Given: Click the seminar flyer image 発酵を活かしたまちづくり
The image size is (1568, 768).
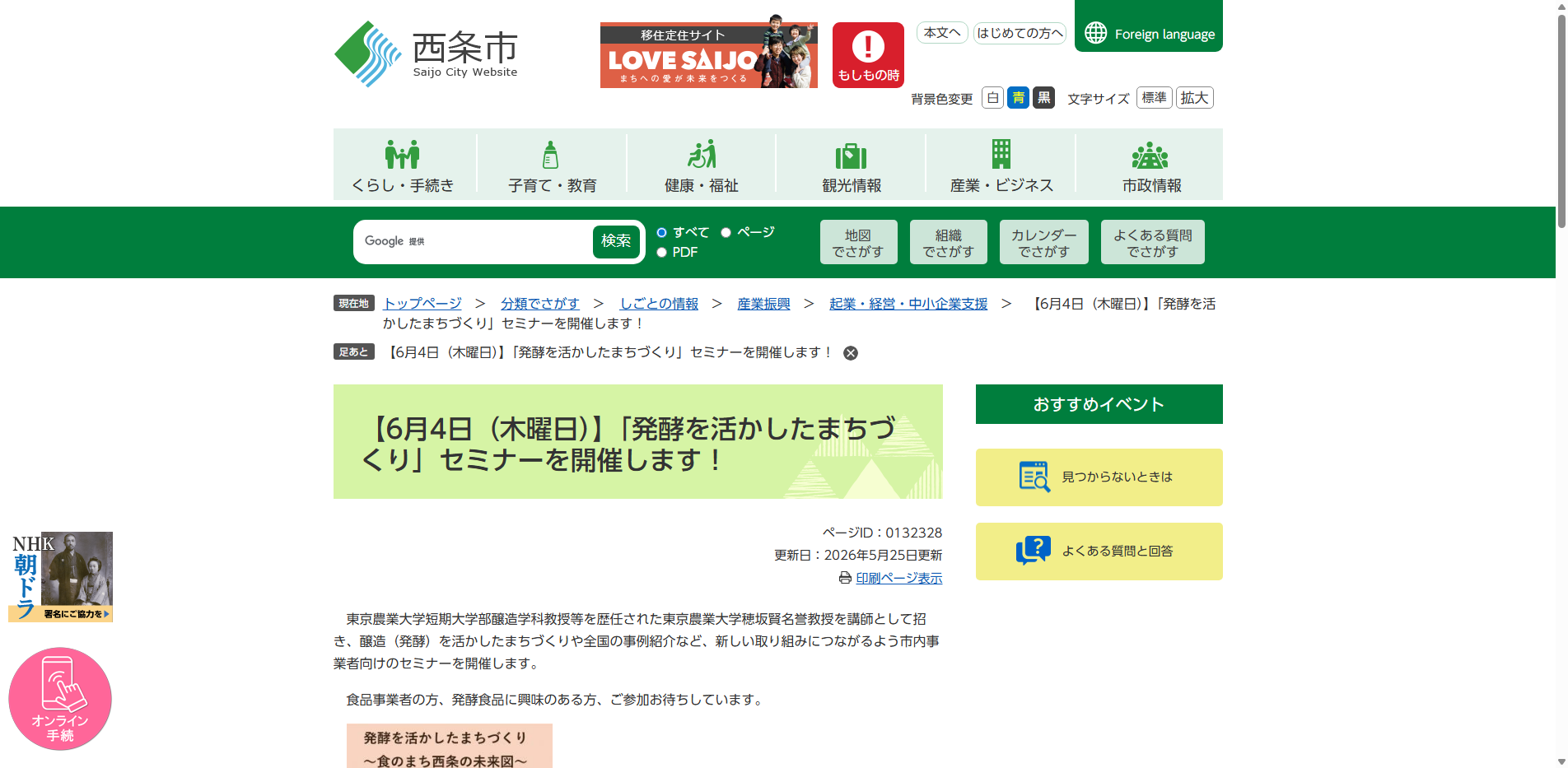Looking at the screenshot, I should tap(450, 746).
